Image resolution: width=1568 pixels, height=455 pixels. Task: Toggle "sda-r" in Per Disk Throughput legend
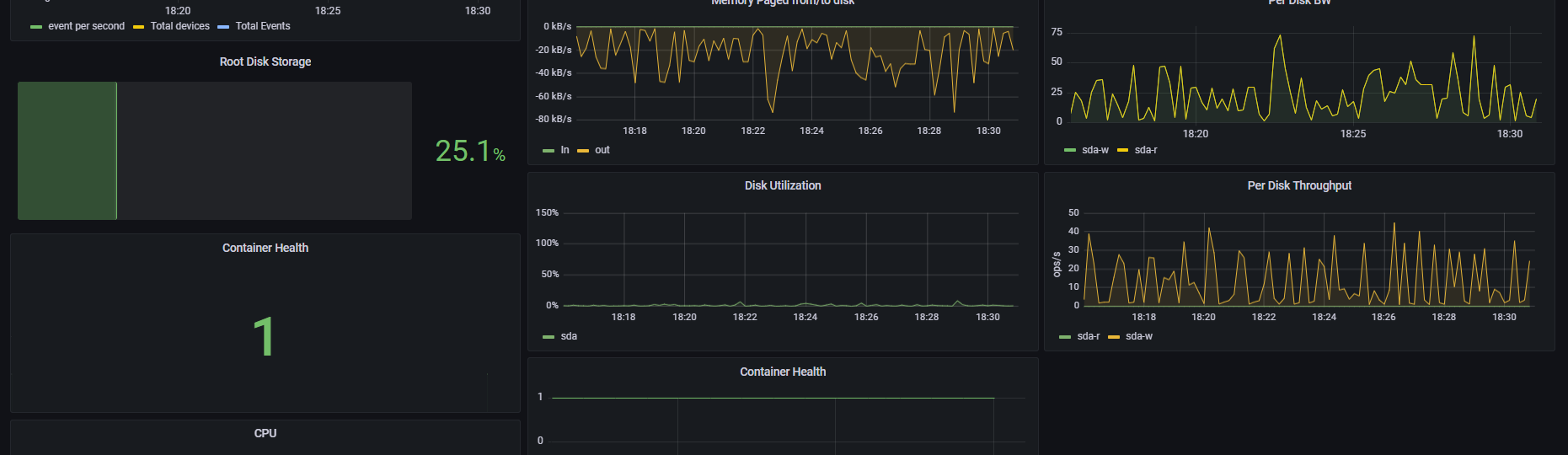1088,336
